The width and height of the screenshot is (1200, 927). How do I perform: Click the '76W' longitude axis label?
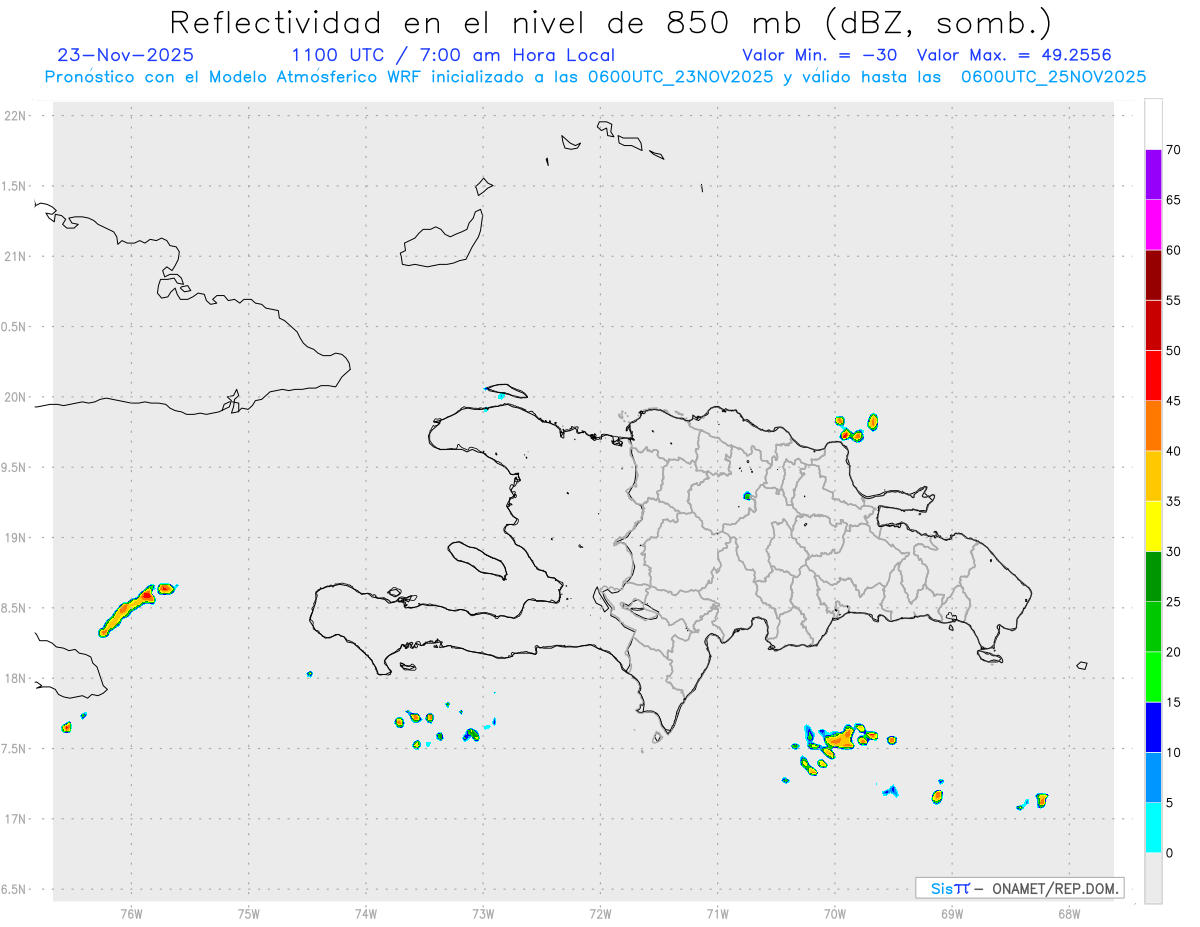coord(131,913)
